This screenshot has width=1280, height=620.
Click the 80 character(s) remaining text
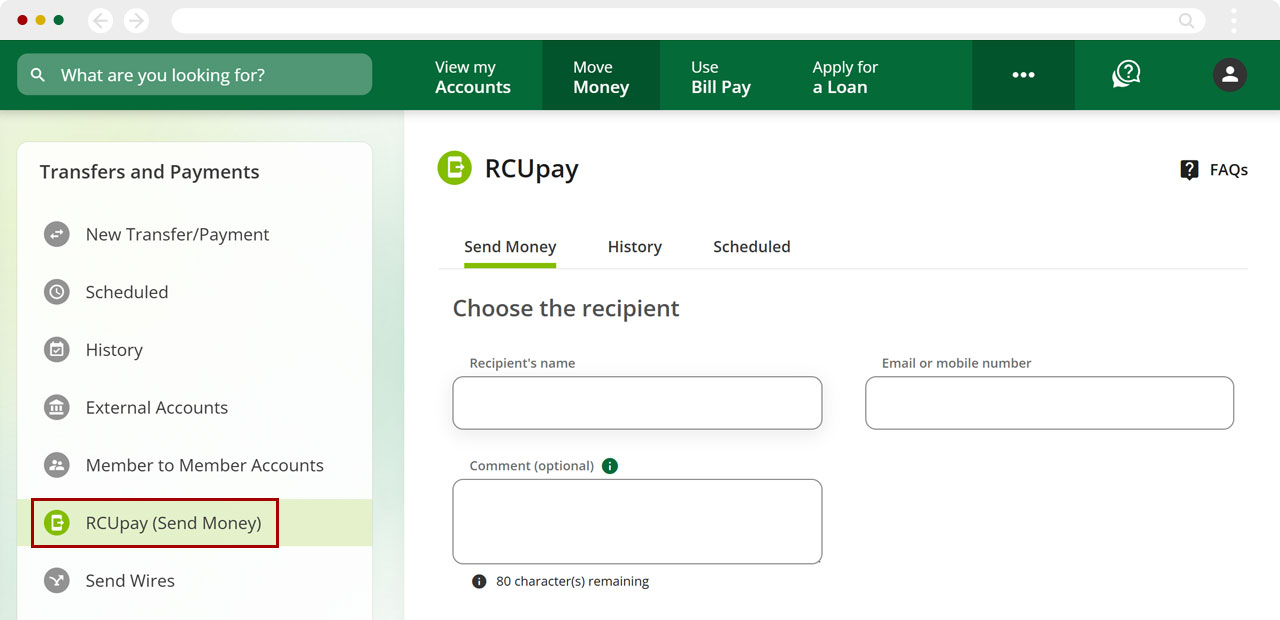(572, 581)
